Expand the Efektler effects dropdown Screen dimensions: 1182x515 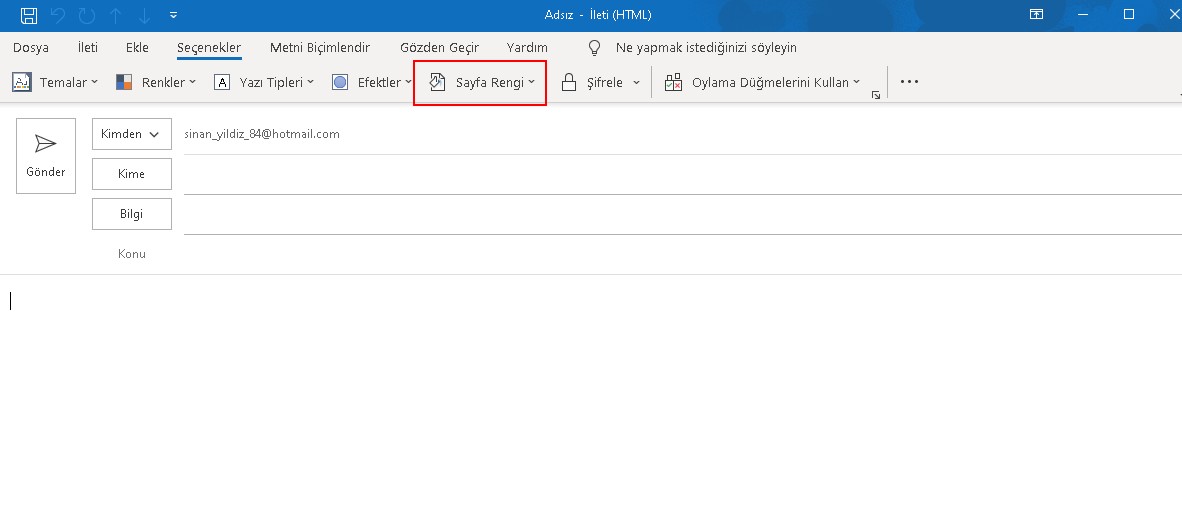point(371,83)
